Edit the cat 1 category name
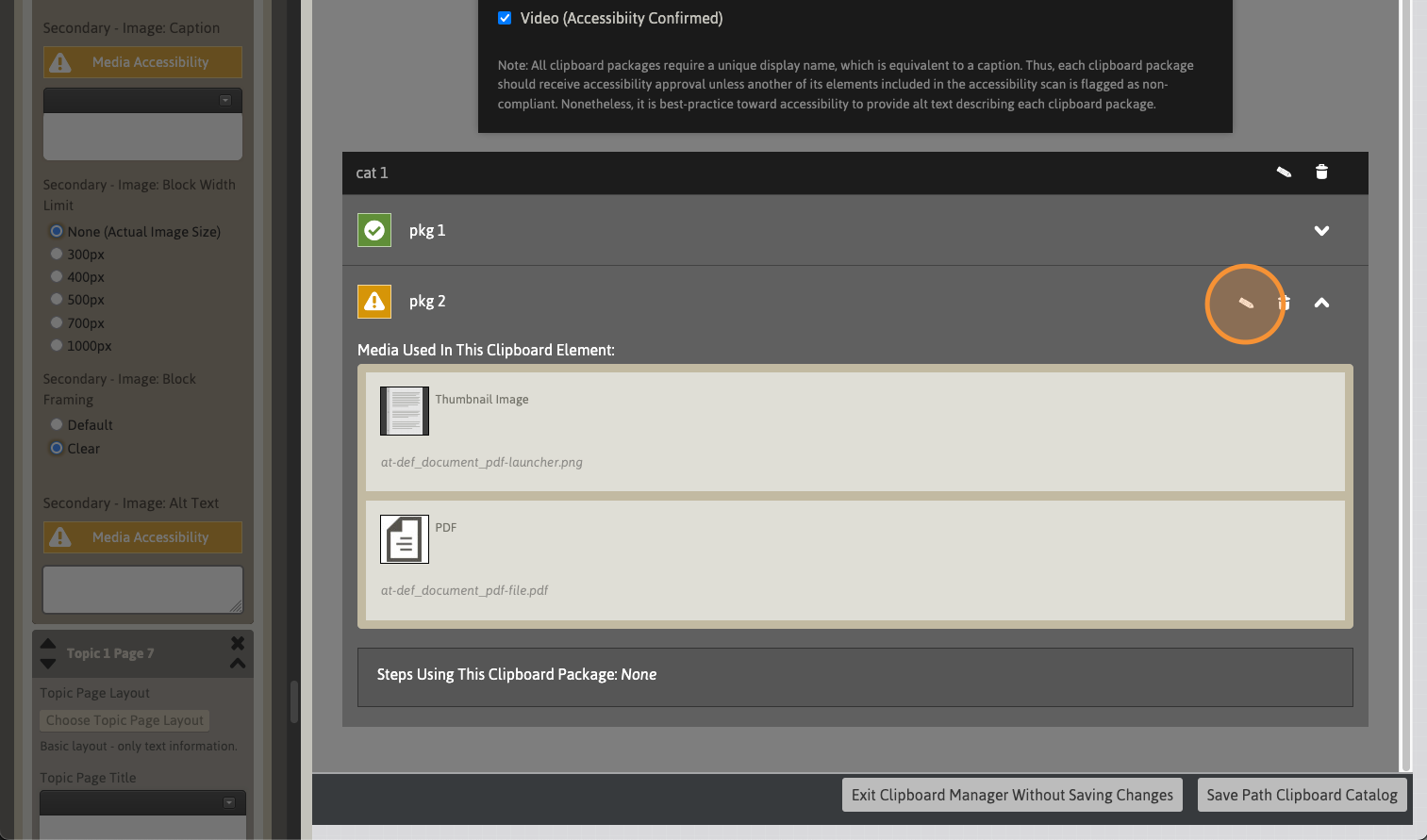Screen dimensions: 1427x840 click(x=1284, y=173)
